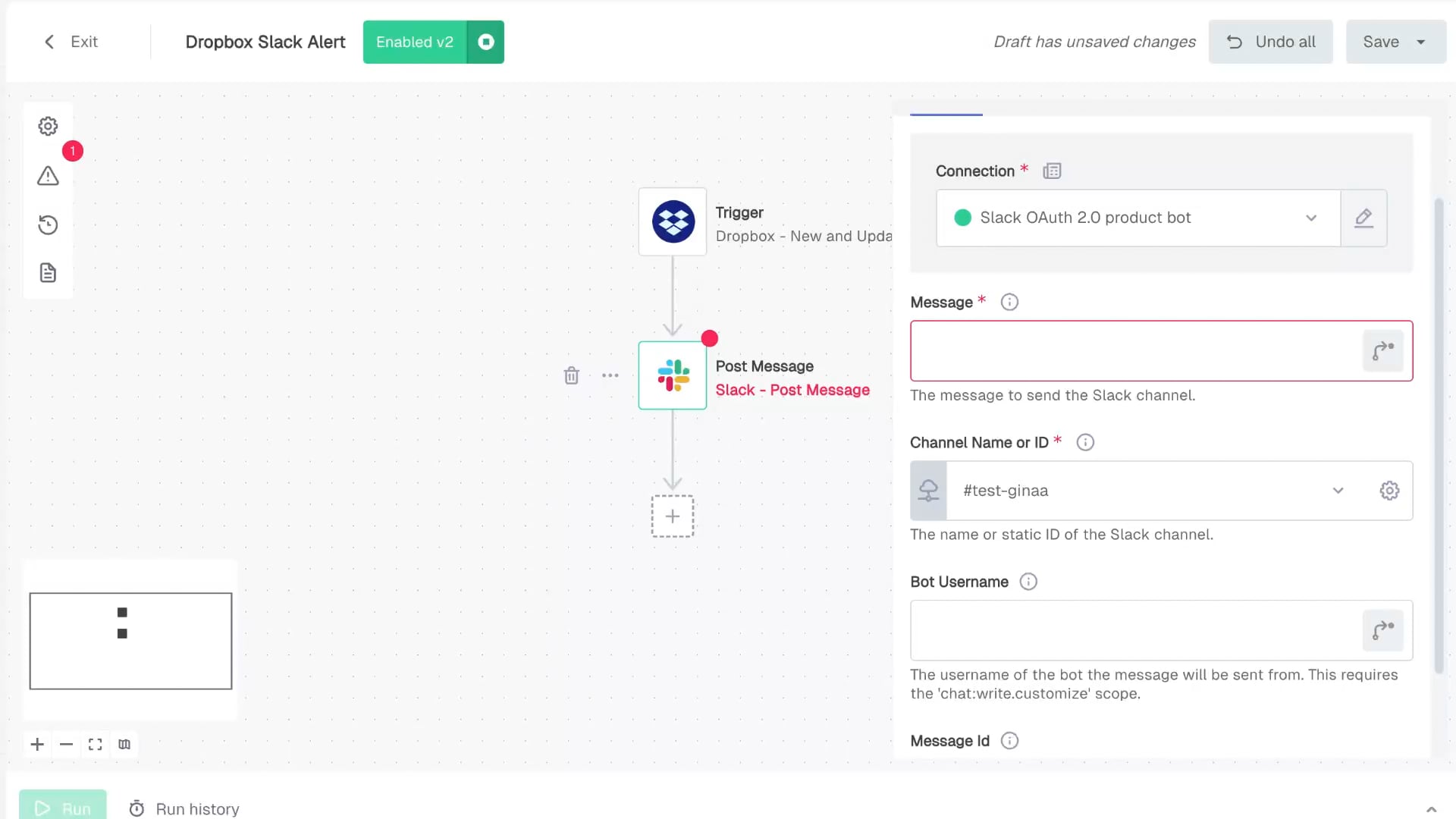The height and width of the screenshot is (819, 1456).
Task: Toggle the minimap display icon
Action: tap(124, 745)
